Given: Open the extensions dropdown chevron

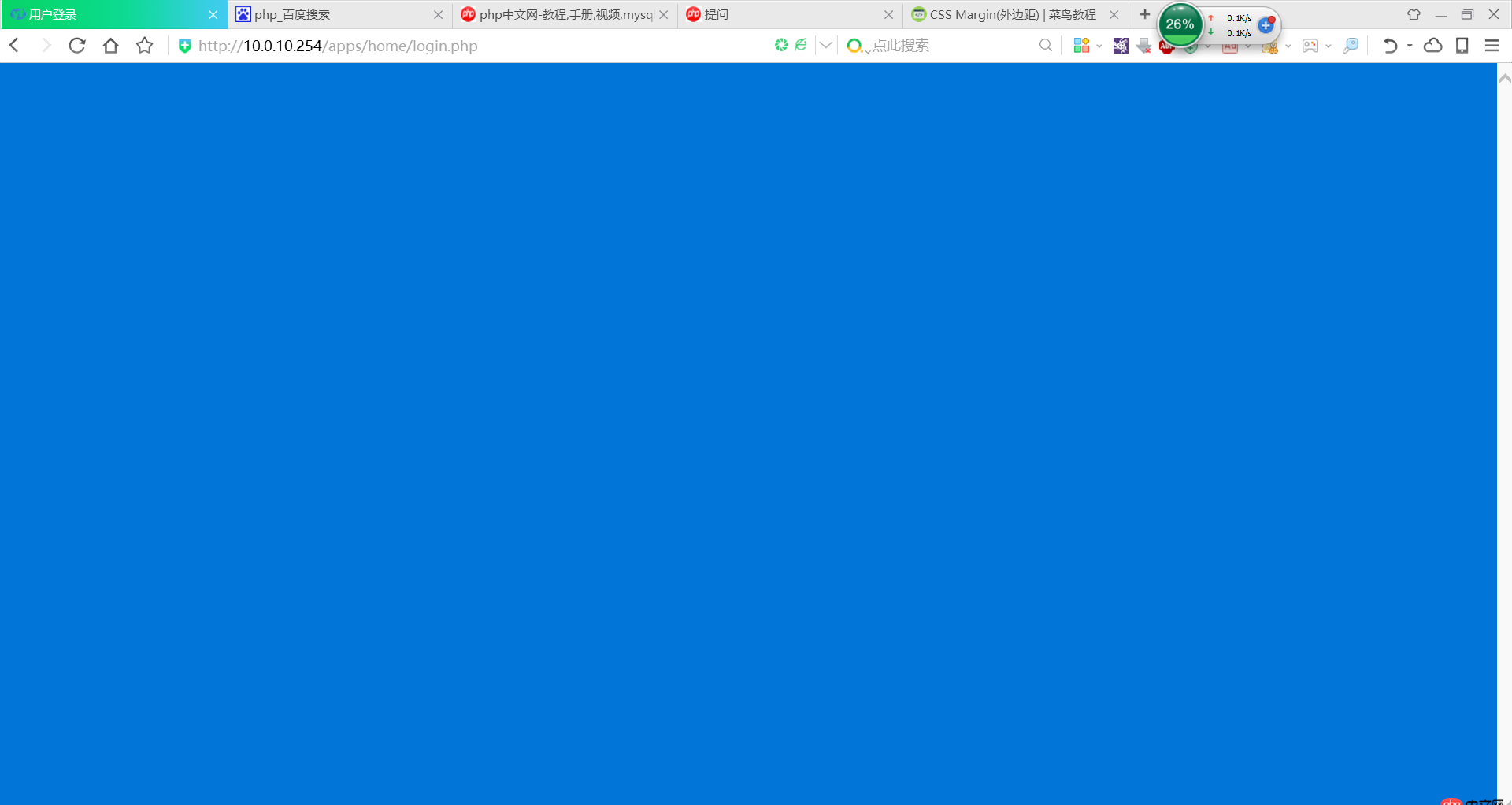Looking at the screenshot, I should click(1099, 46).
